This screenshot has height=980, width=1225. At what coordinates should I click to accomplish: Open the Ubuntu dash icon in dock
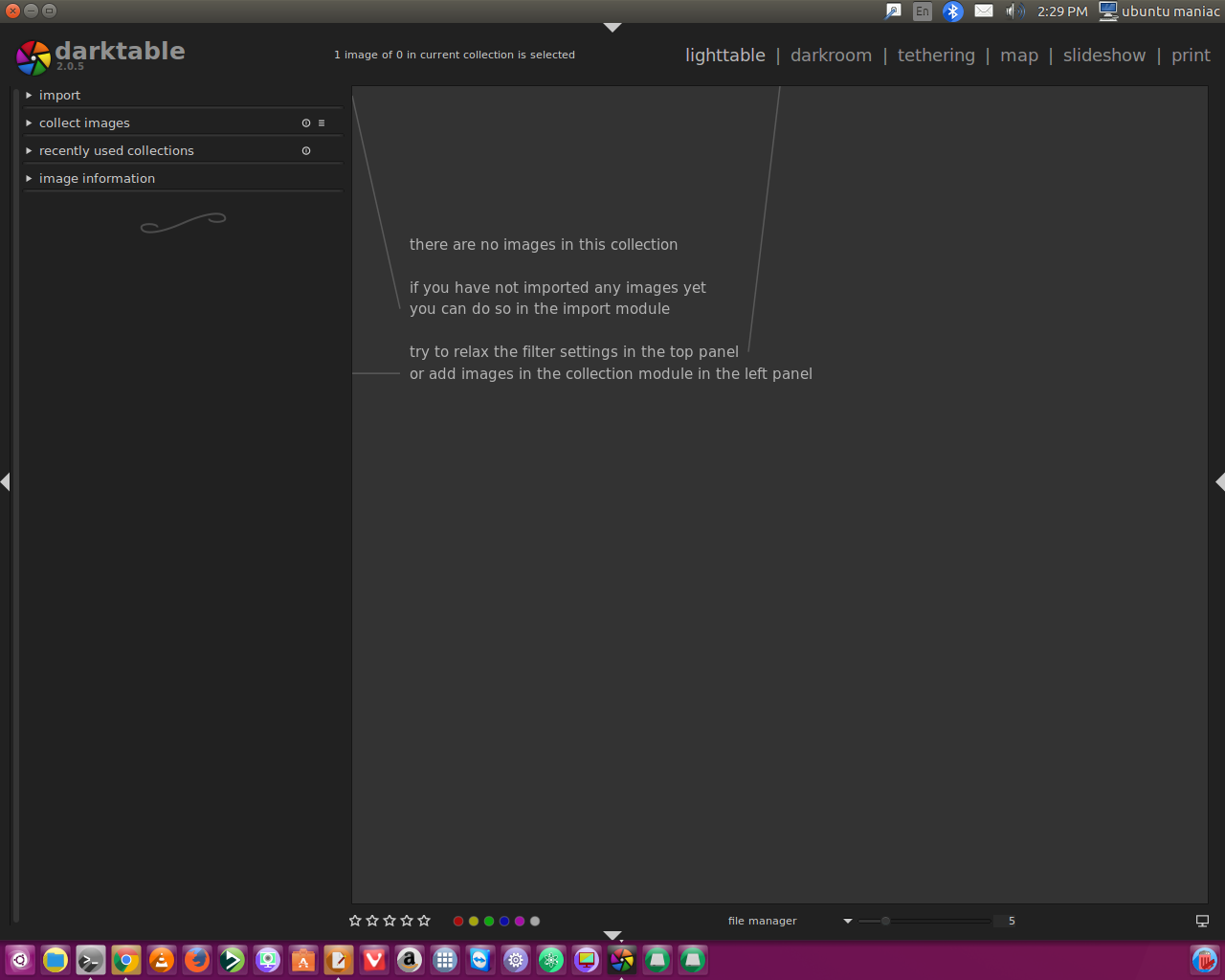coord(20,960)
